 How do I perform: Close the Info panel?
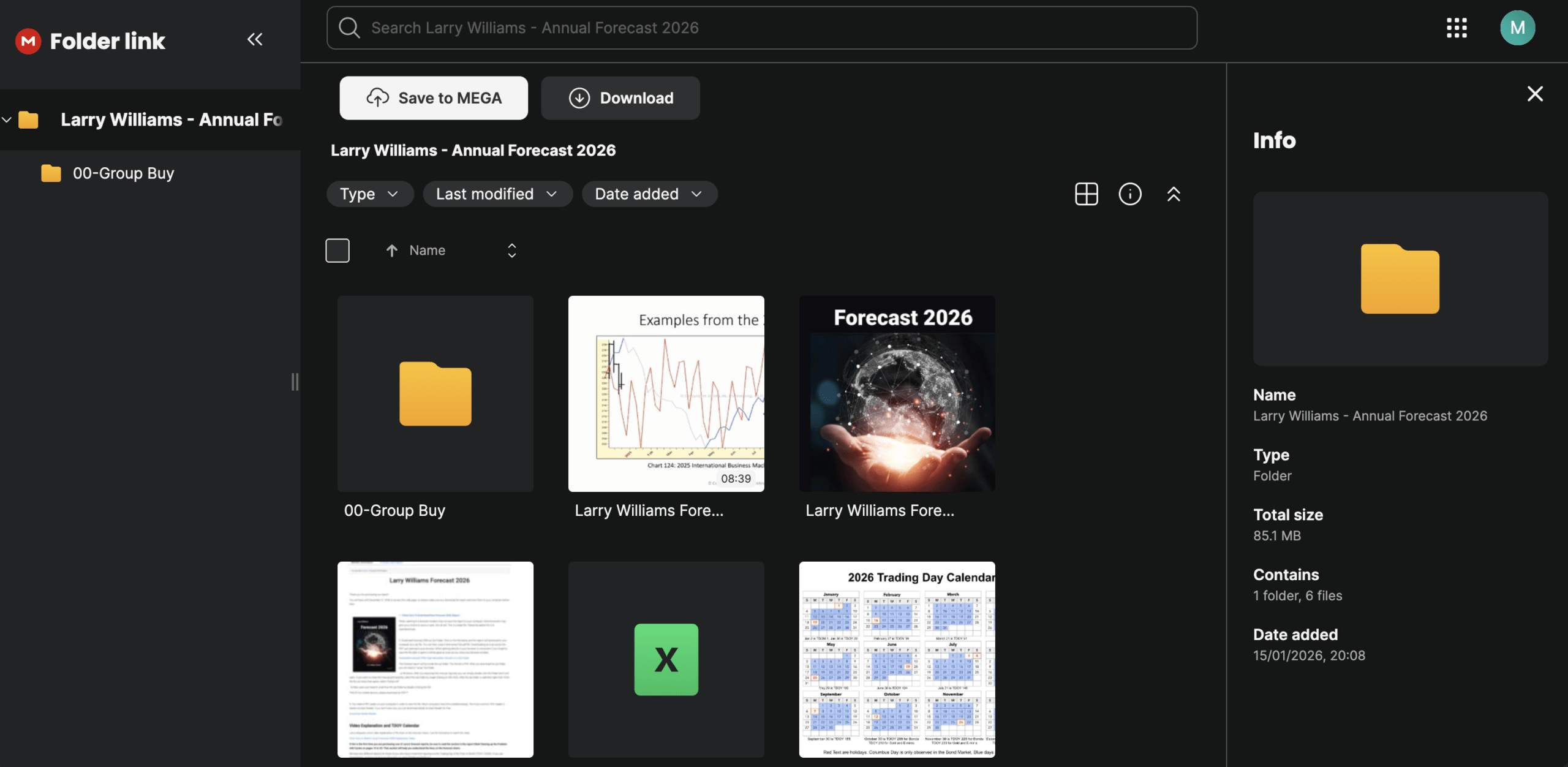pos(1534,94)
